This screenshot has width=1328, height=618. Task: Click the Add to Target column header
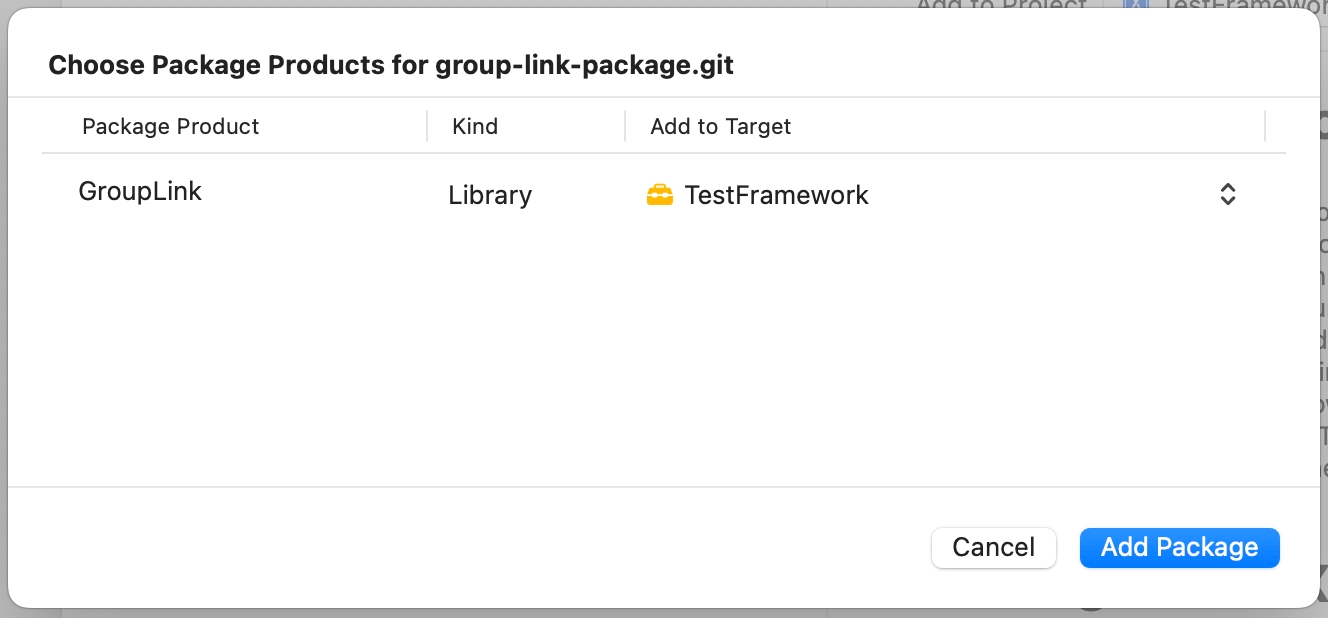point(720,127)
